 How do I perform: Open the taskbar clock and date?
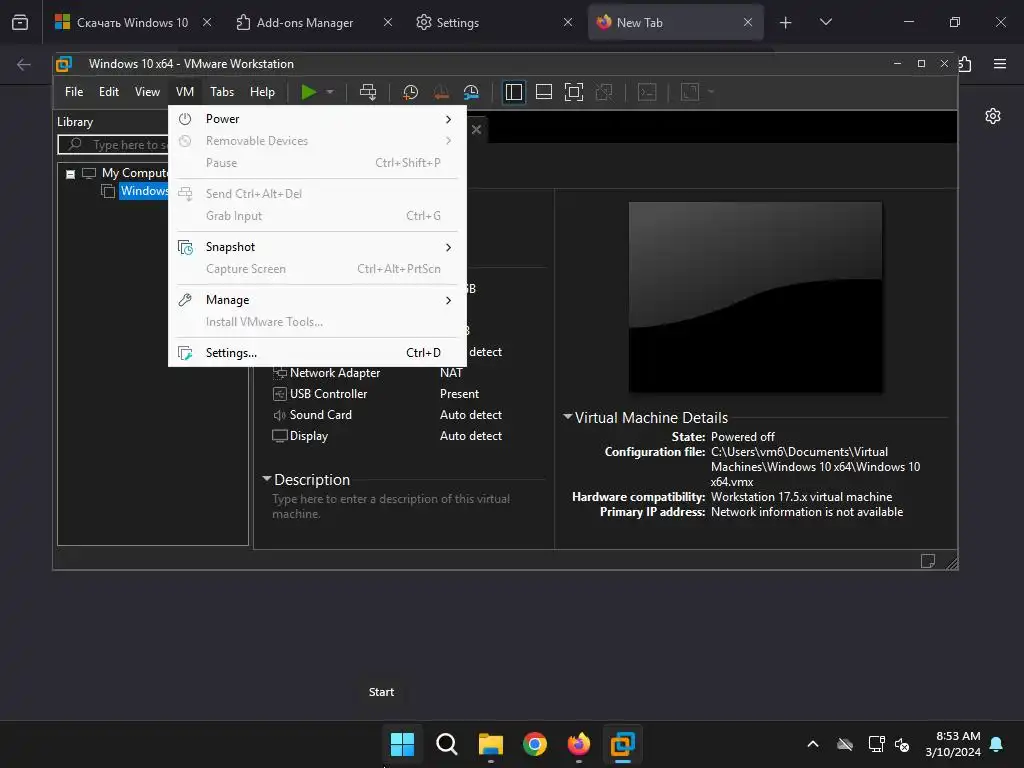click(953, 744)
